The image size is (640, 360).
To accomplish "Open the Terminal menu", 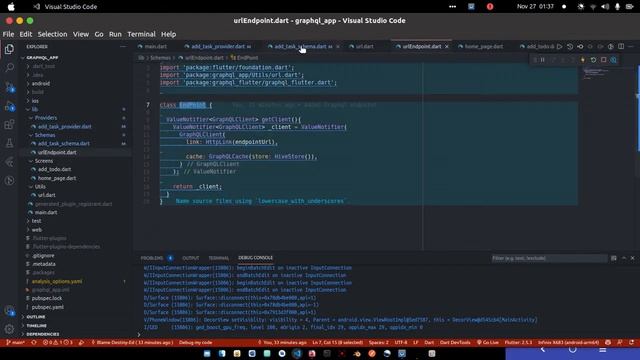I will (141, 34).
